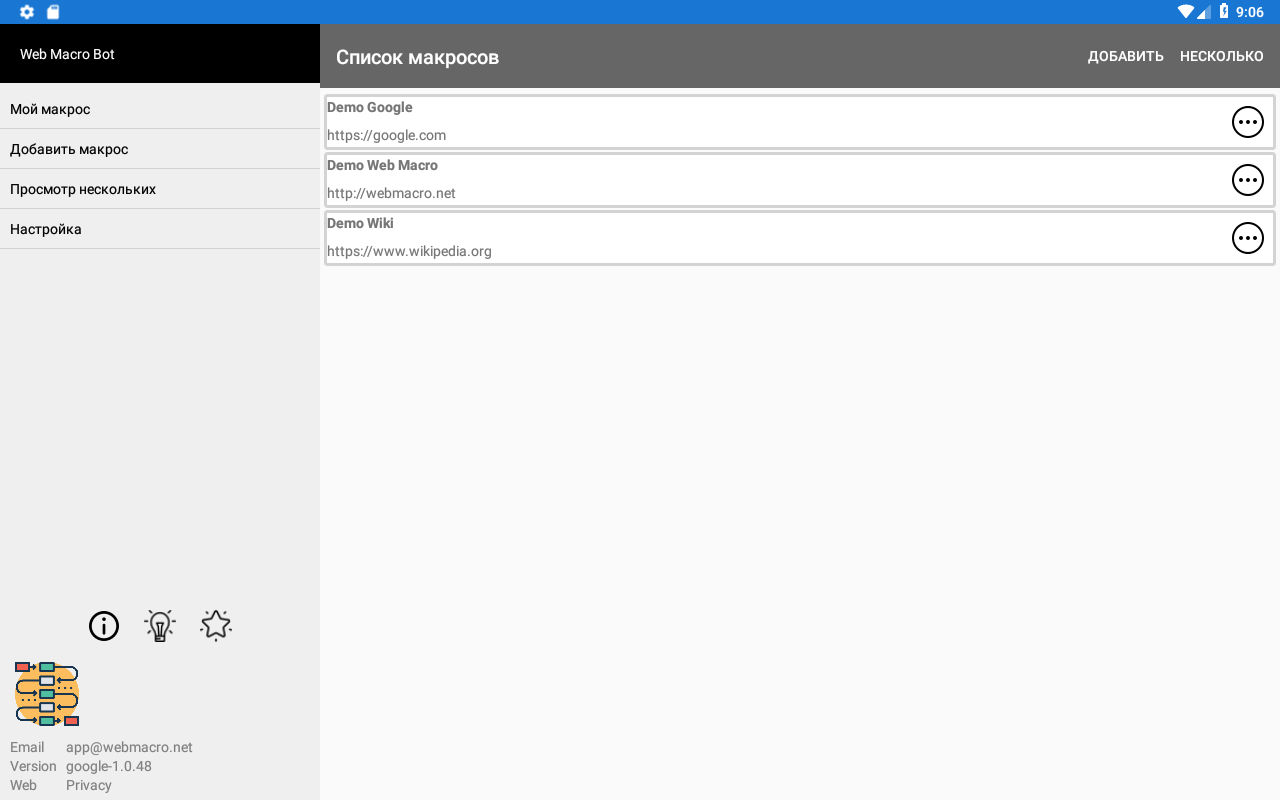Tap the battery icon in status bar
Screen dimensions: 1280x800
click(x=1223, y=12)
